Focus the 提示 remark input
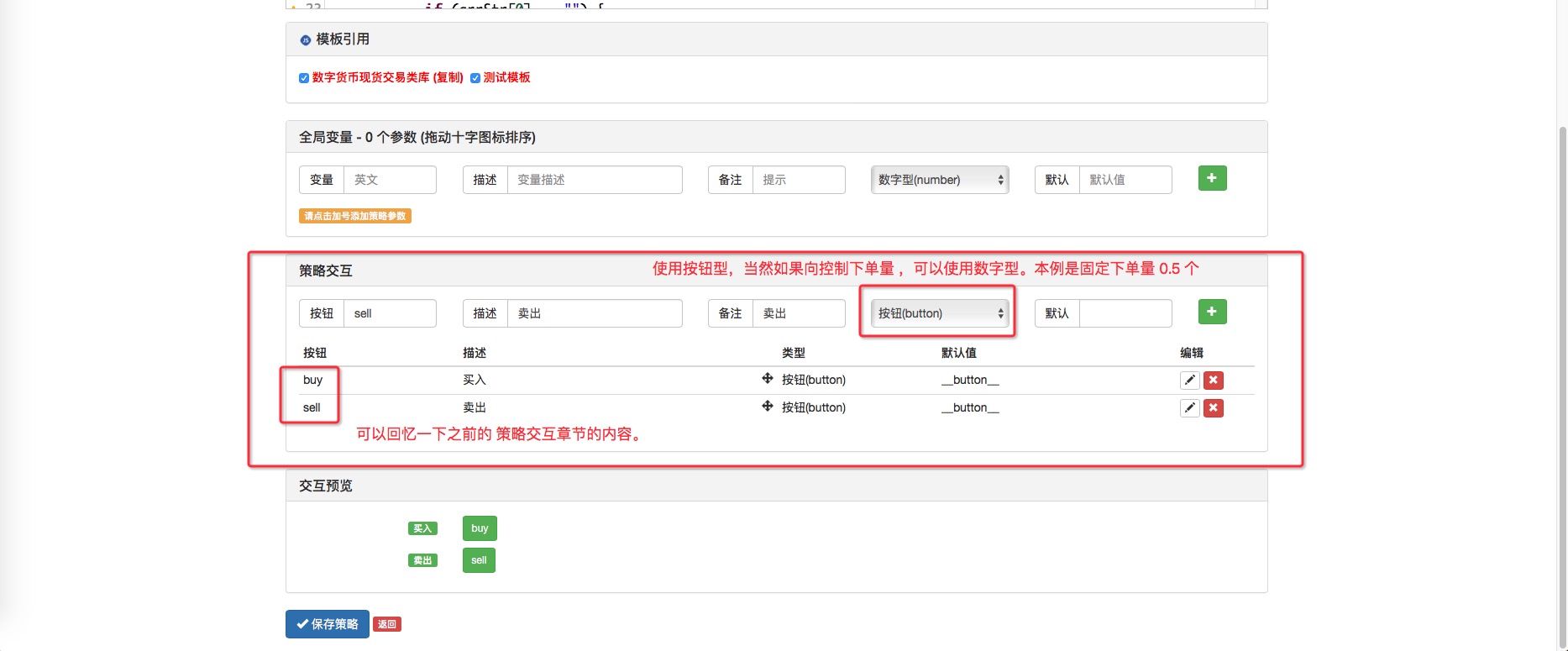Screen dimensions: 1568x651 point(799,180)
